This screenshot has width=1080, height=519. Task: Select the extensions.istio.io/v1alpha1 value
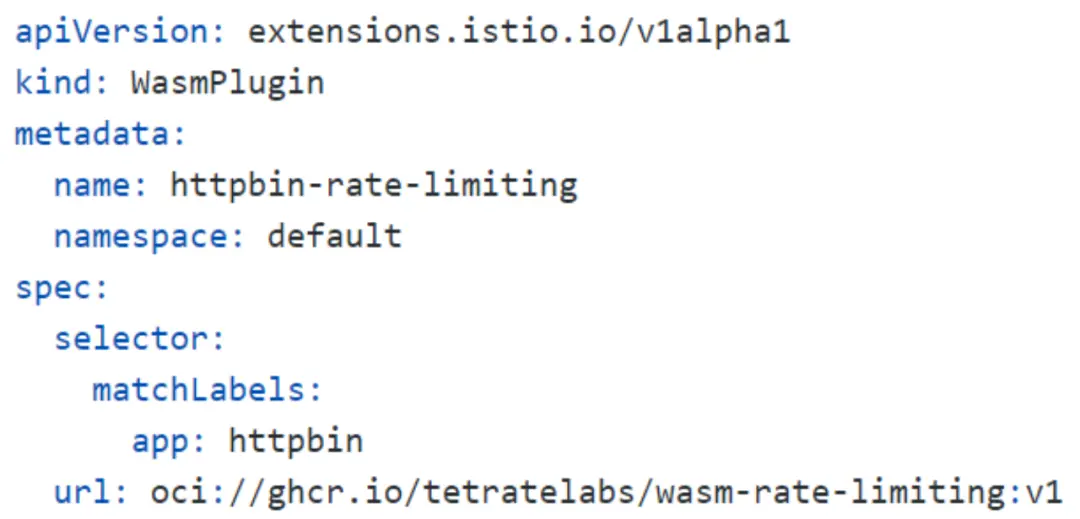(x=519, y=31)
